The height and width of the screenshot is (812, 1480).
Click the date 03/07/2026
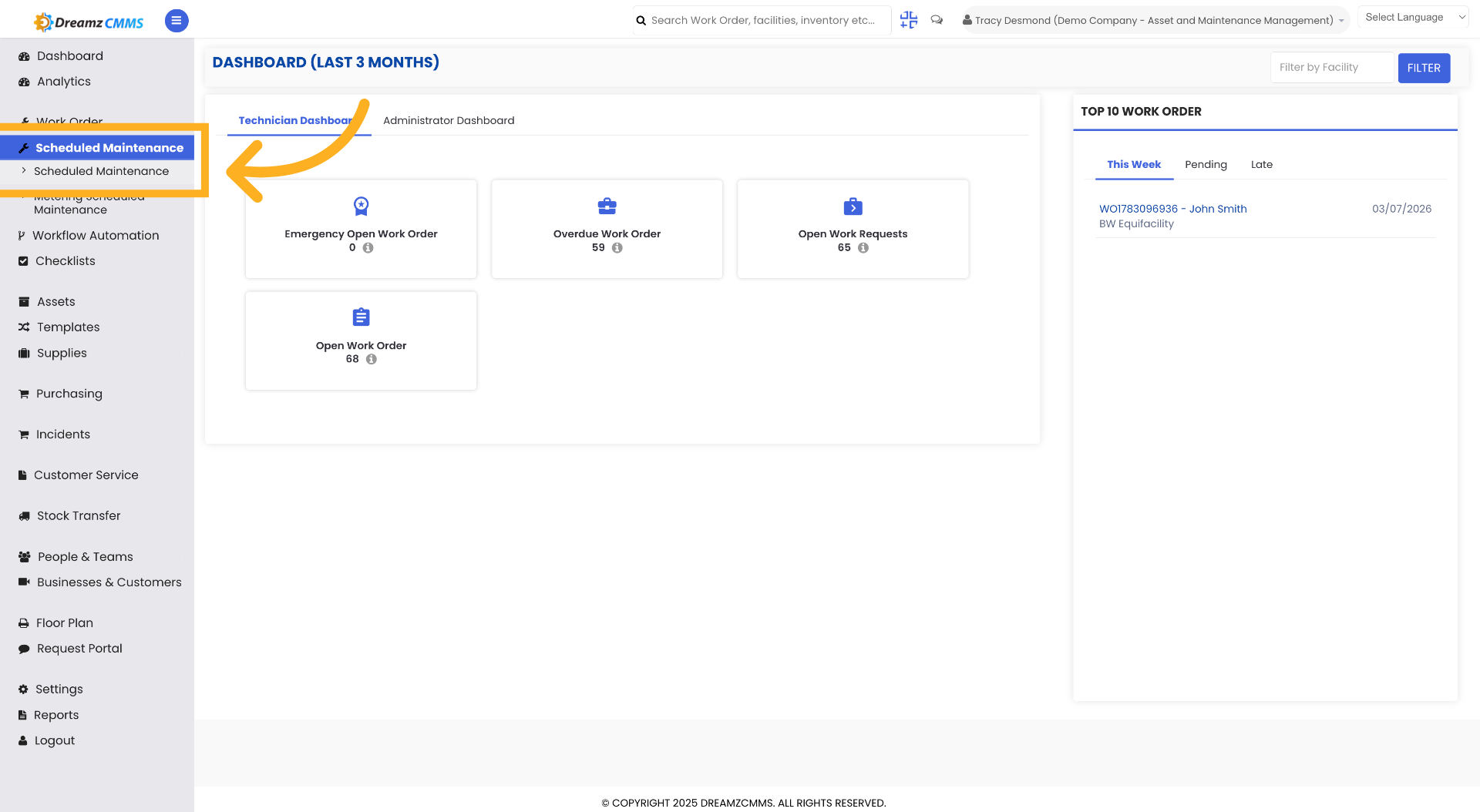click(x=1401, y=209)
